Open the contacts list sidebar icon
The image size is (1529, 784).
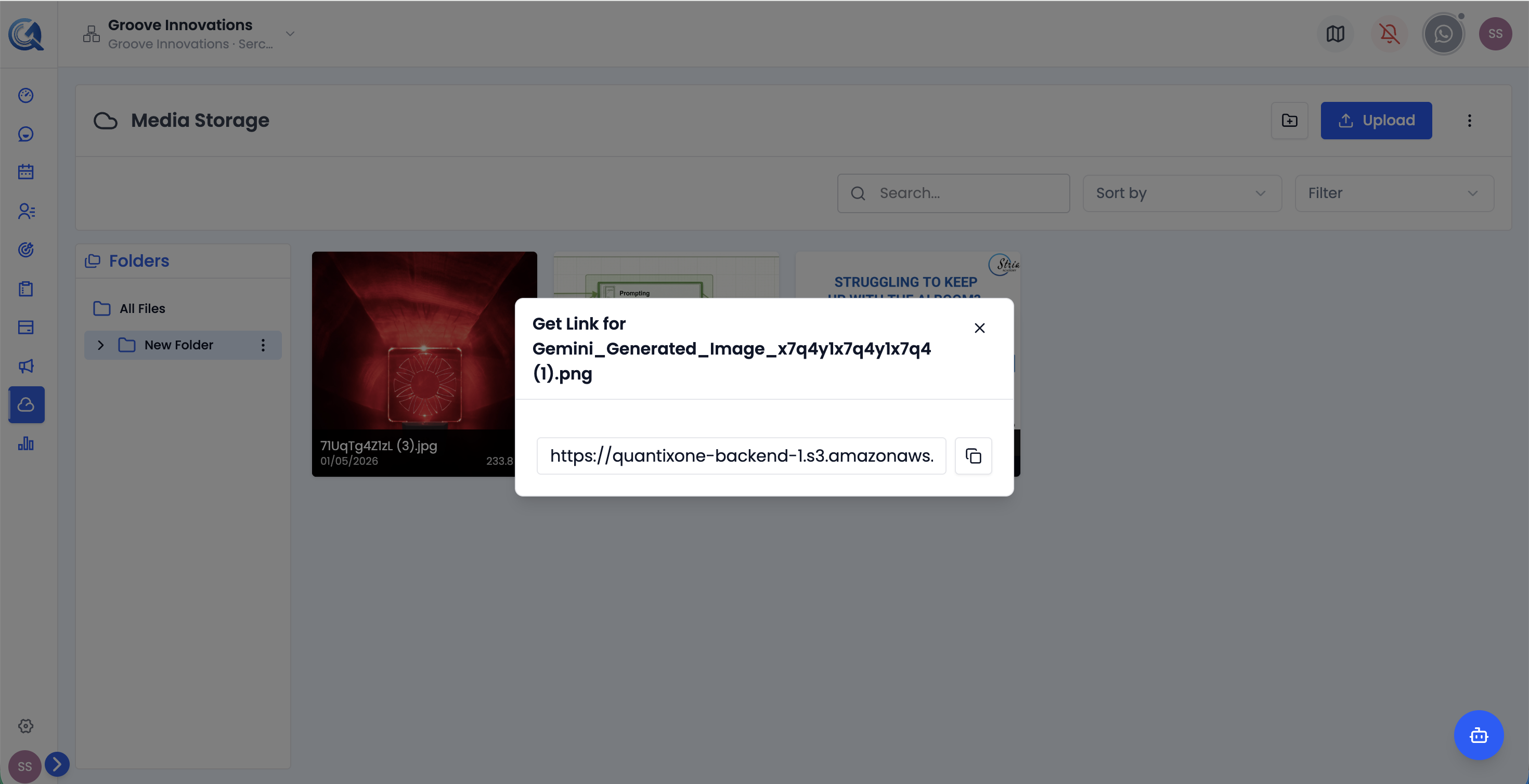(25, 211)
